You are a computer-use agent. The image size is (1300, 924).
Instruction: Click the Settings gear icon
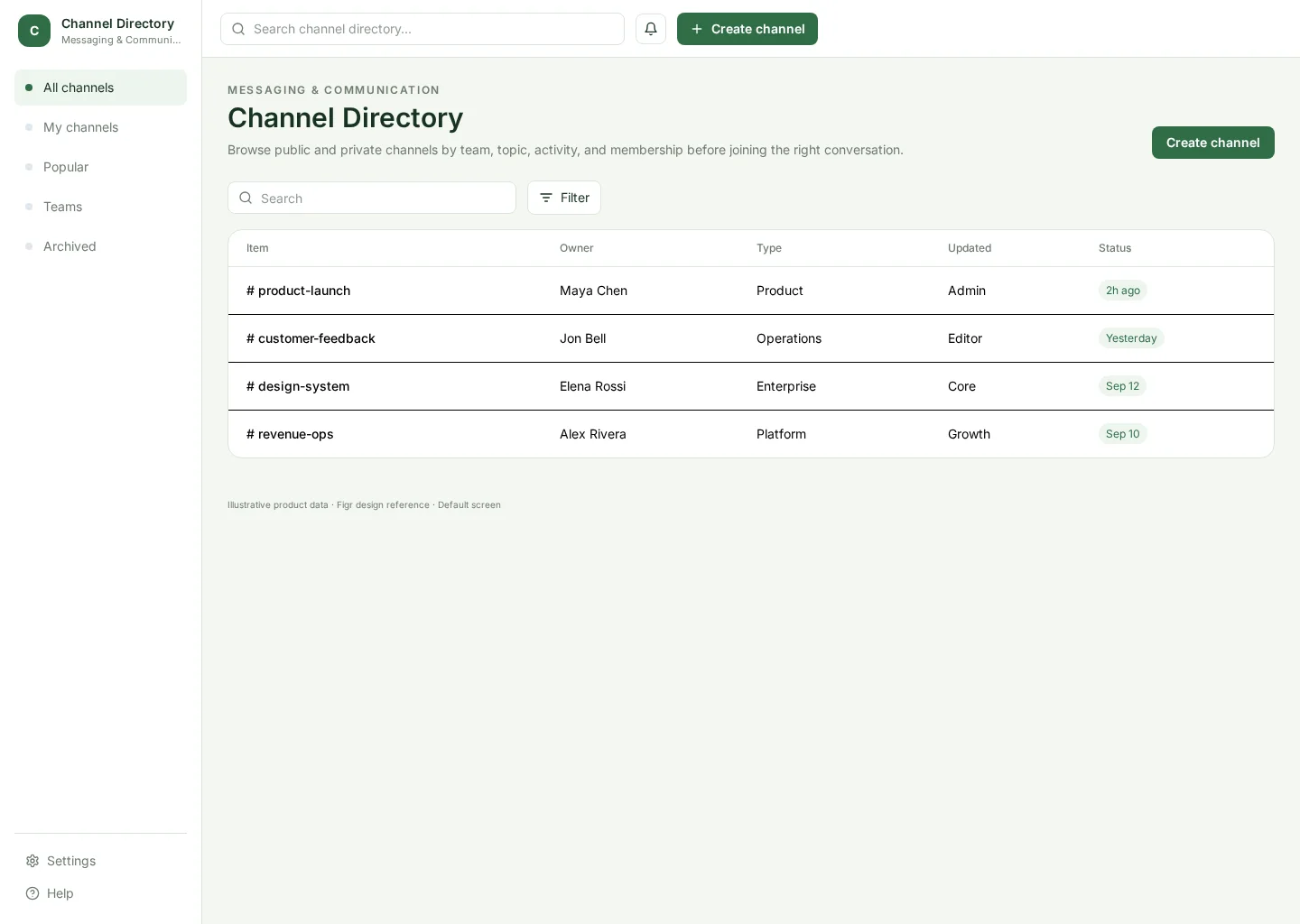(32, 861)
